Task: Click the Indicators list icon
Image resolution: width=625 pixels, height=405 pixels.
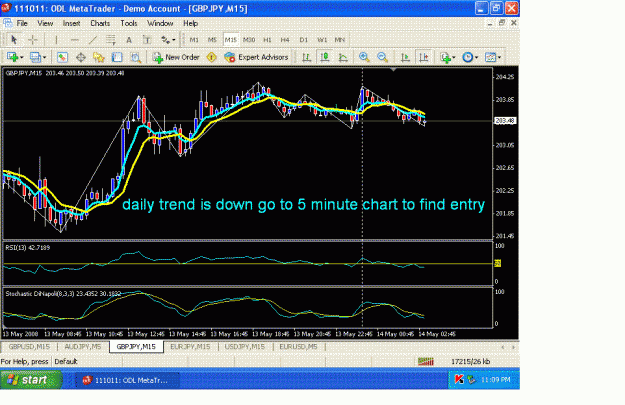Action: (445, 57)
